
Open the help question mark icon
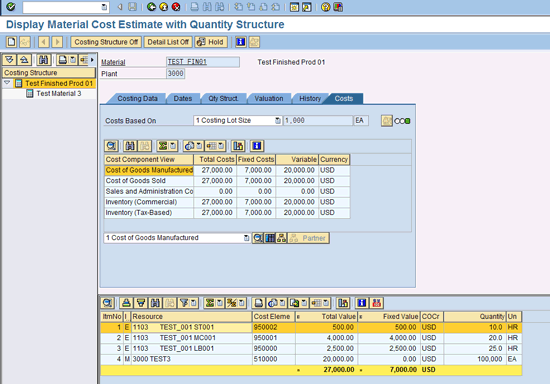[x=326, y=7]
